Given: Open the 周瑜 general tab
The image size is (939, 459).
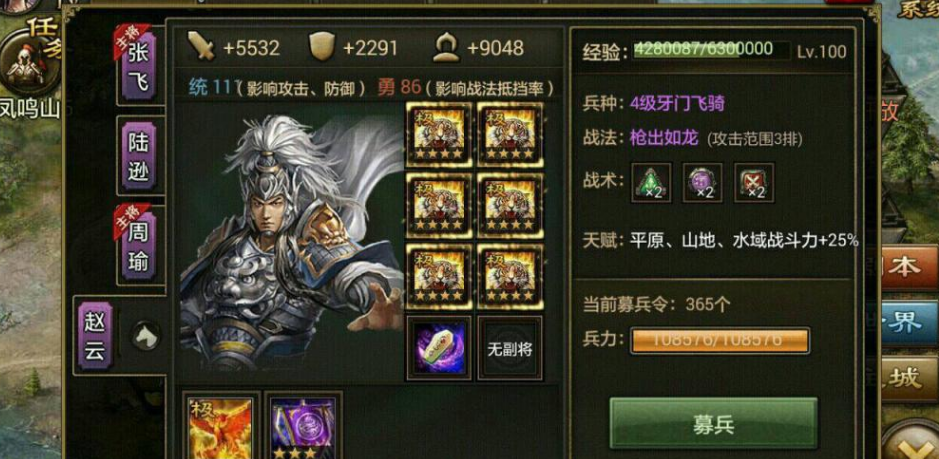Looking at the screenshot, I should click(x=140, y=246).
